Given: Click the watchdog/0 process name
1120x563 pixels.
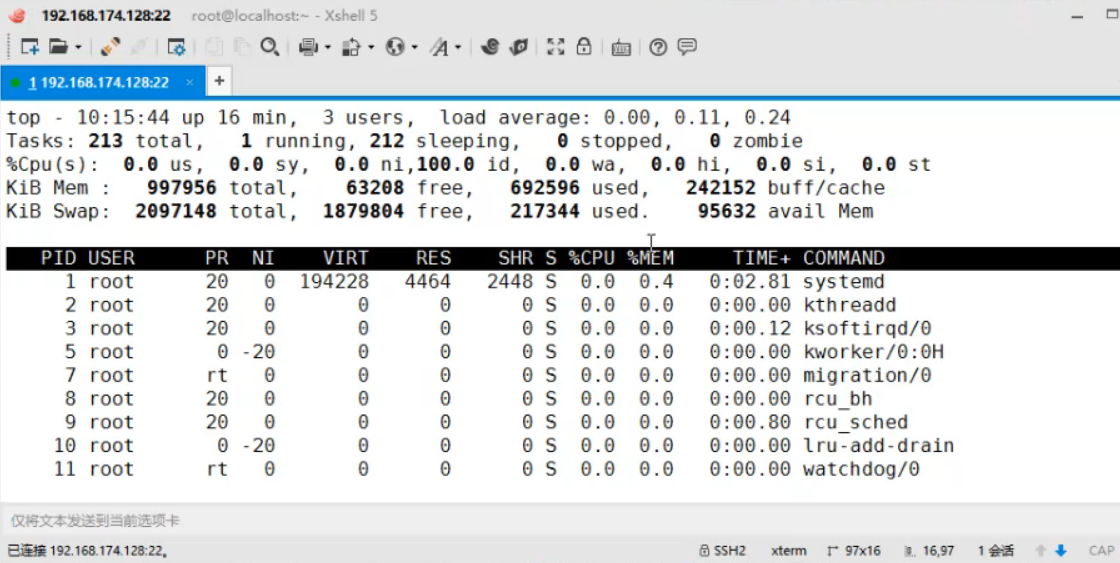Looking at the screenshot, I should point(861,469).
